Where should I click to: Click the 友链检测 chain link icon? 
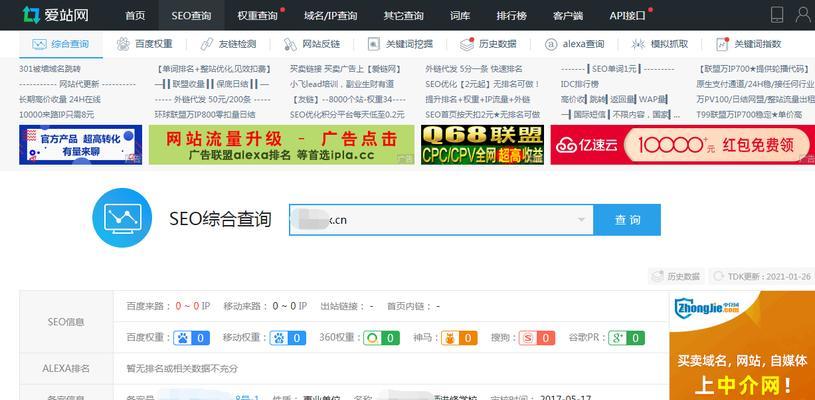coord(207,44)
